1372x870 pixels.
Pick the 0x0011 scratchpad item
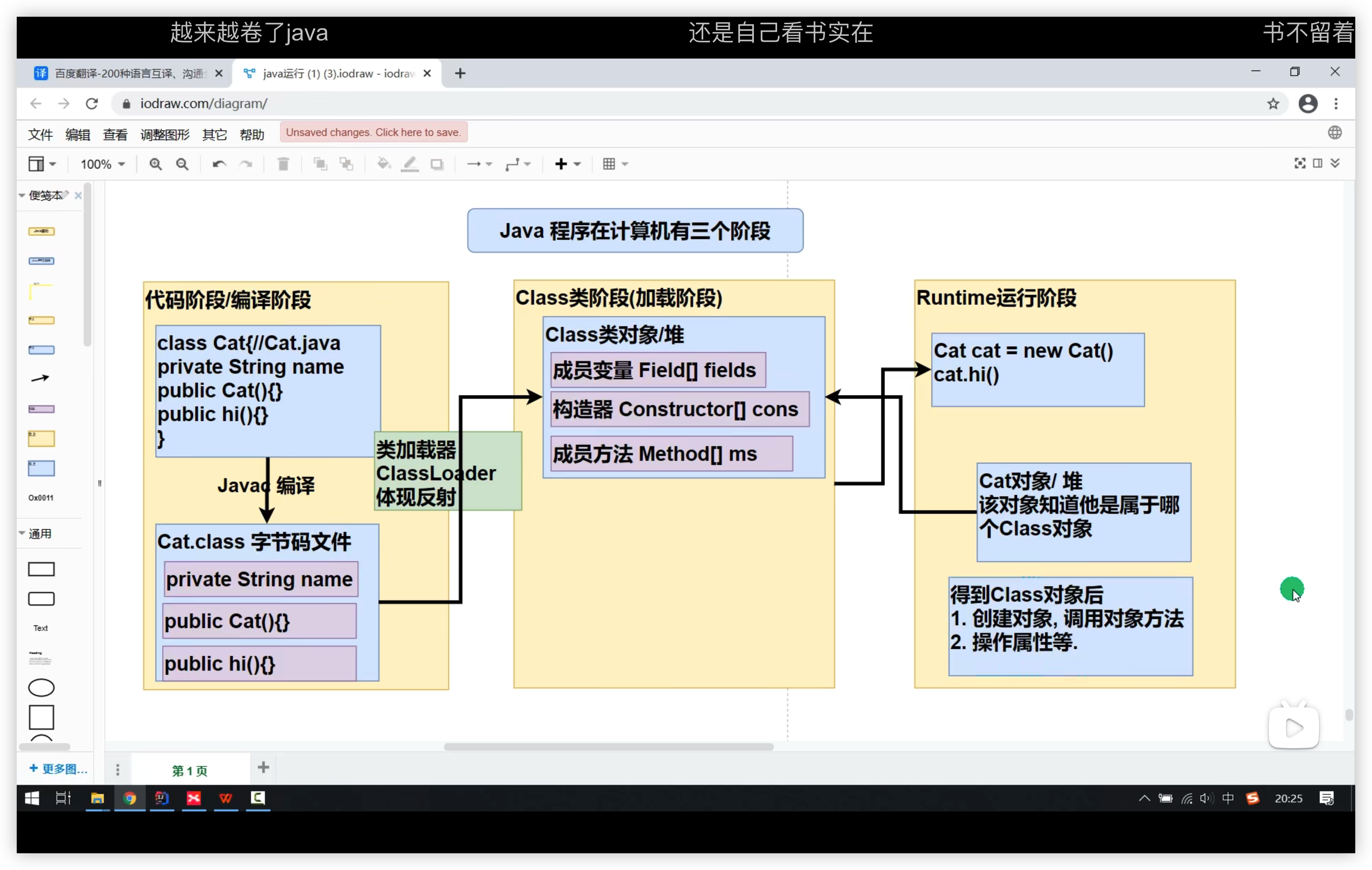[x=41, y=497]
